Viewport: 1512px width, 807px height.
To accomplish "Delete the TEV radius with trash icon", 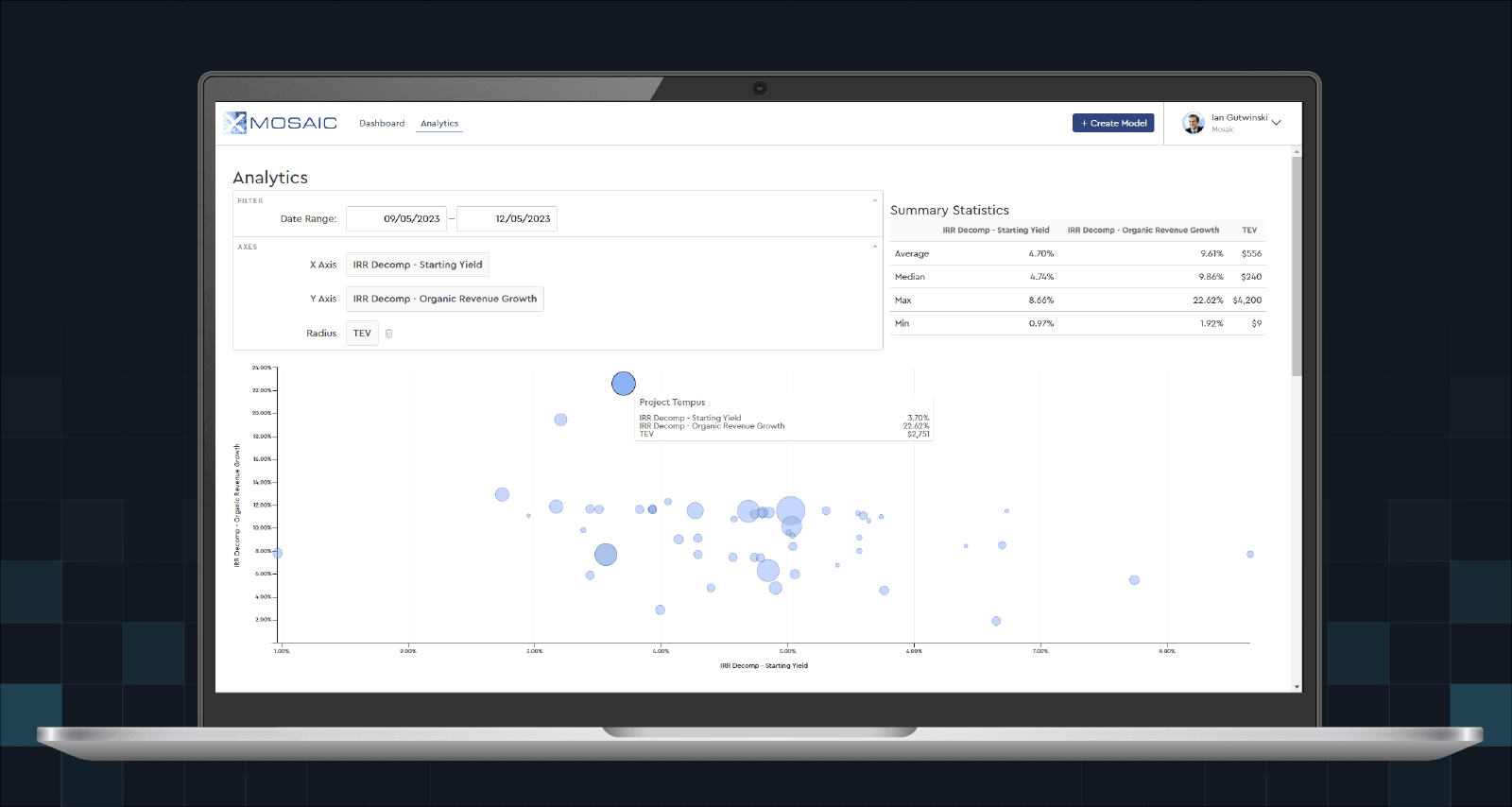I will coord(388,334).
